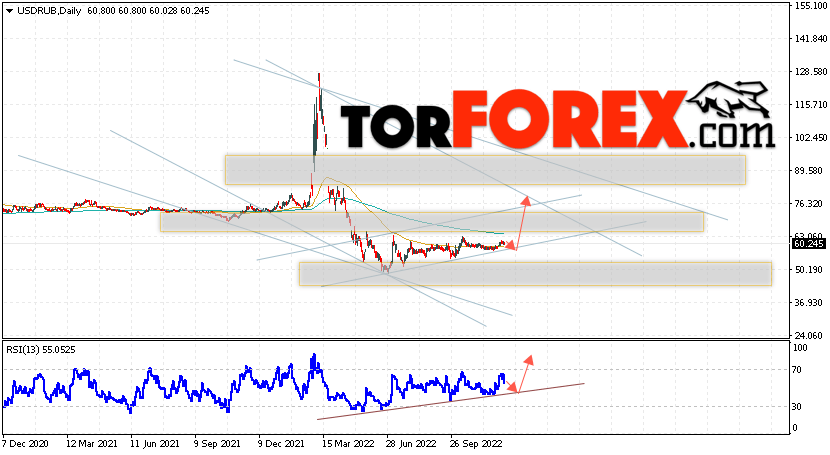Select the 141.840 price axis label
The image size is (830, 455).
pos(810,39)
